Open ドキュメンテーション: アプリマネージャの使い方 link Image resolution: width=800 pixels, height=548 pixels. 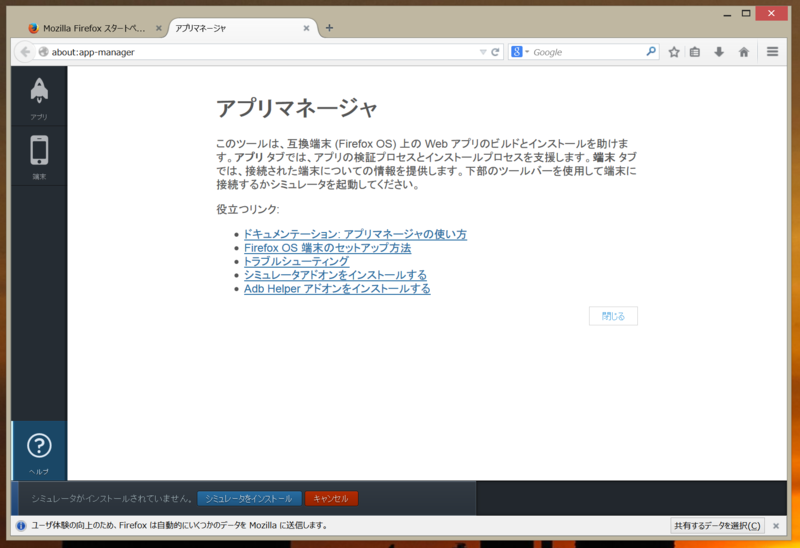coord(355,234)
